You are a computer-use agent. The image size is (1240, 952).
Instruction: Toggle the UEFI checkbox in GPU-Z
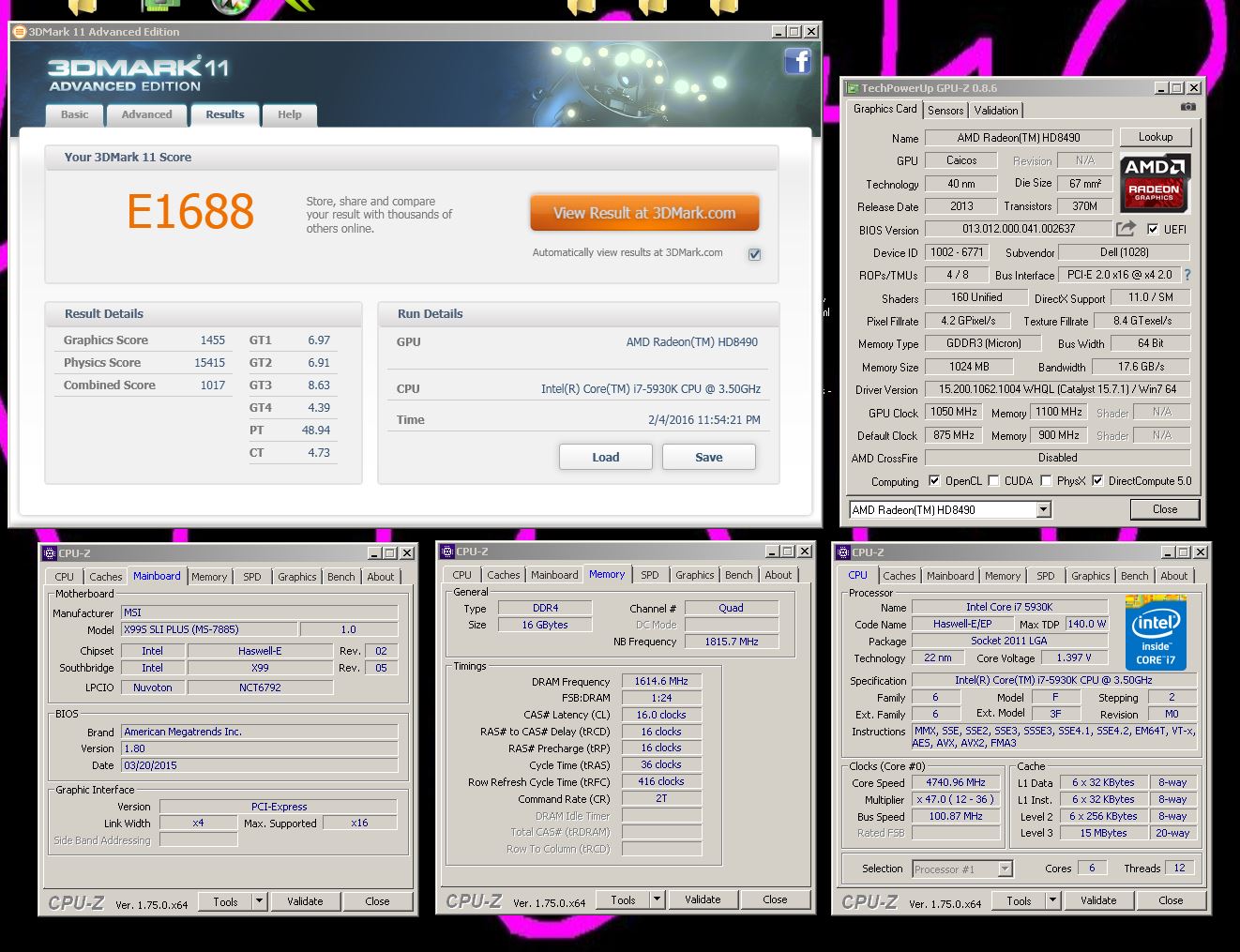click(1153, 229)
